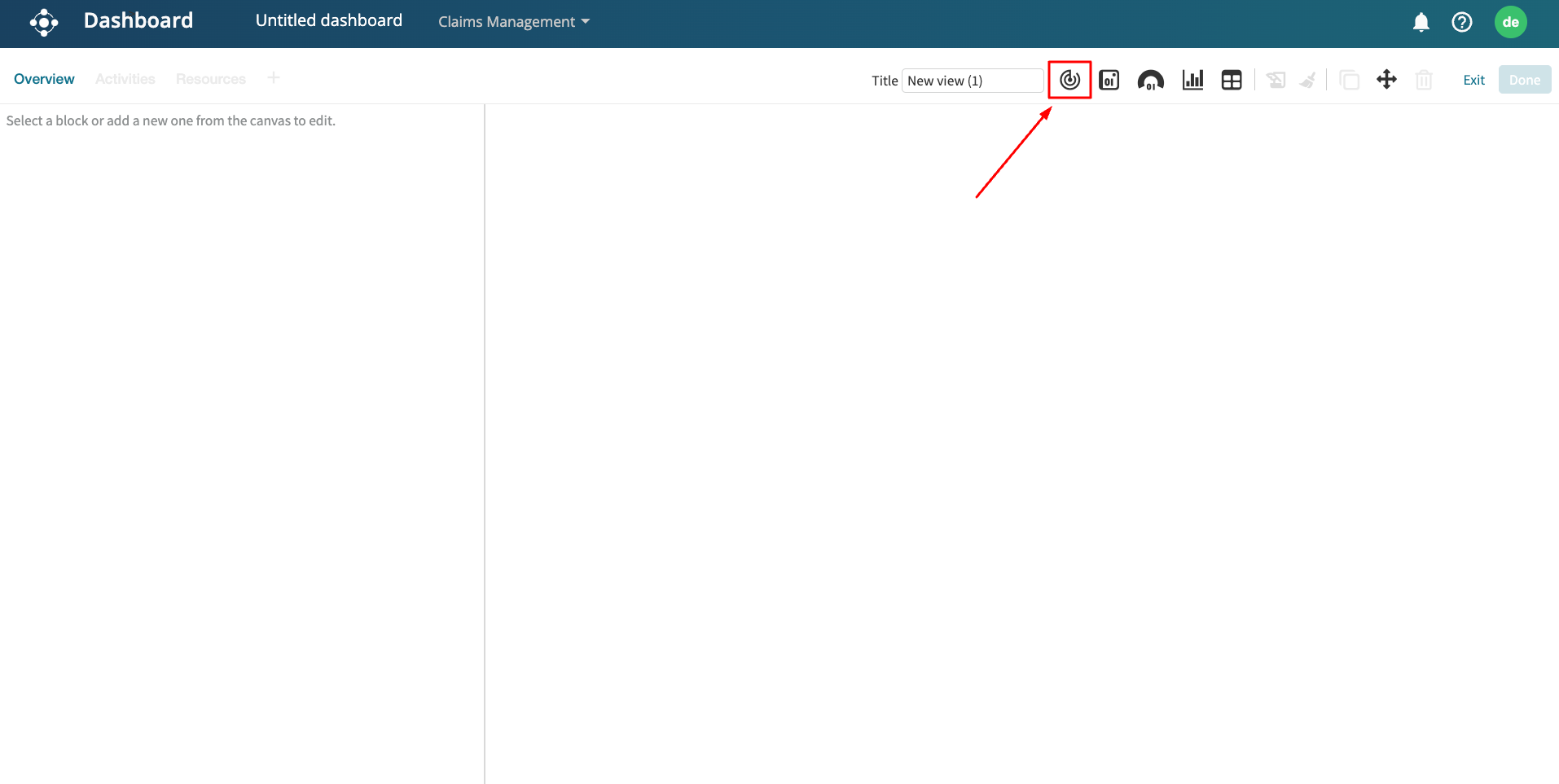This screenshot has height=784, width=1559.
Task: Click the trash delete icon
Action: 1424,80
